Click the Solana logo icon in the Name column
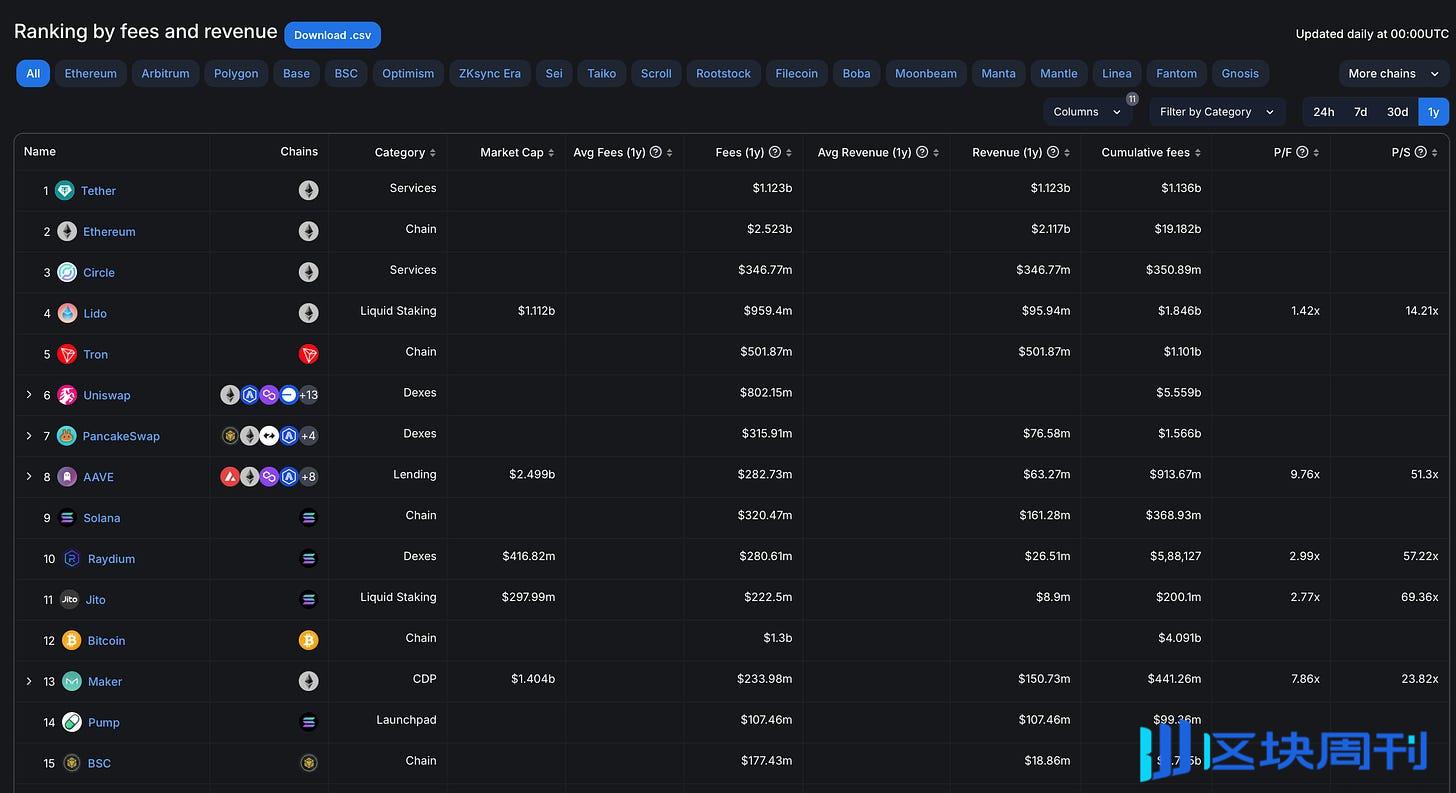This screenshot has height=793, width=1456. (x=67, y=518)
